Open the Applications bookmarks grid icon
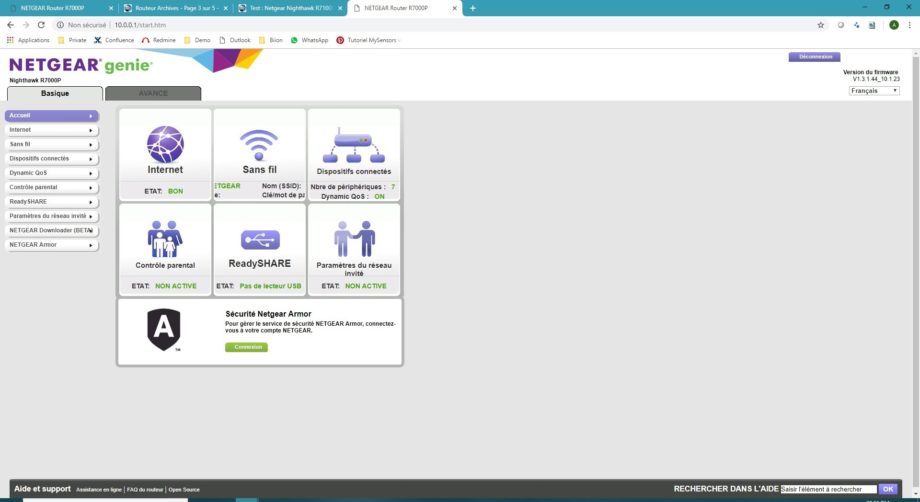The width and height of the screenshot is (920, 502). click(10, 40)
